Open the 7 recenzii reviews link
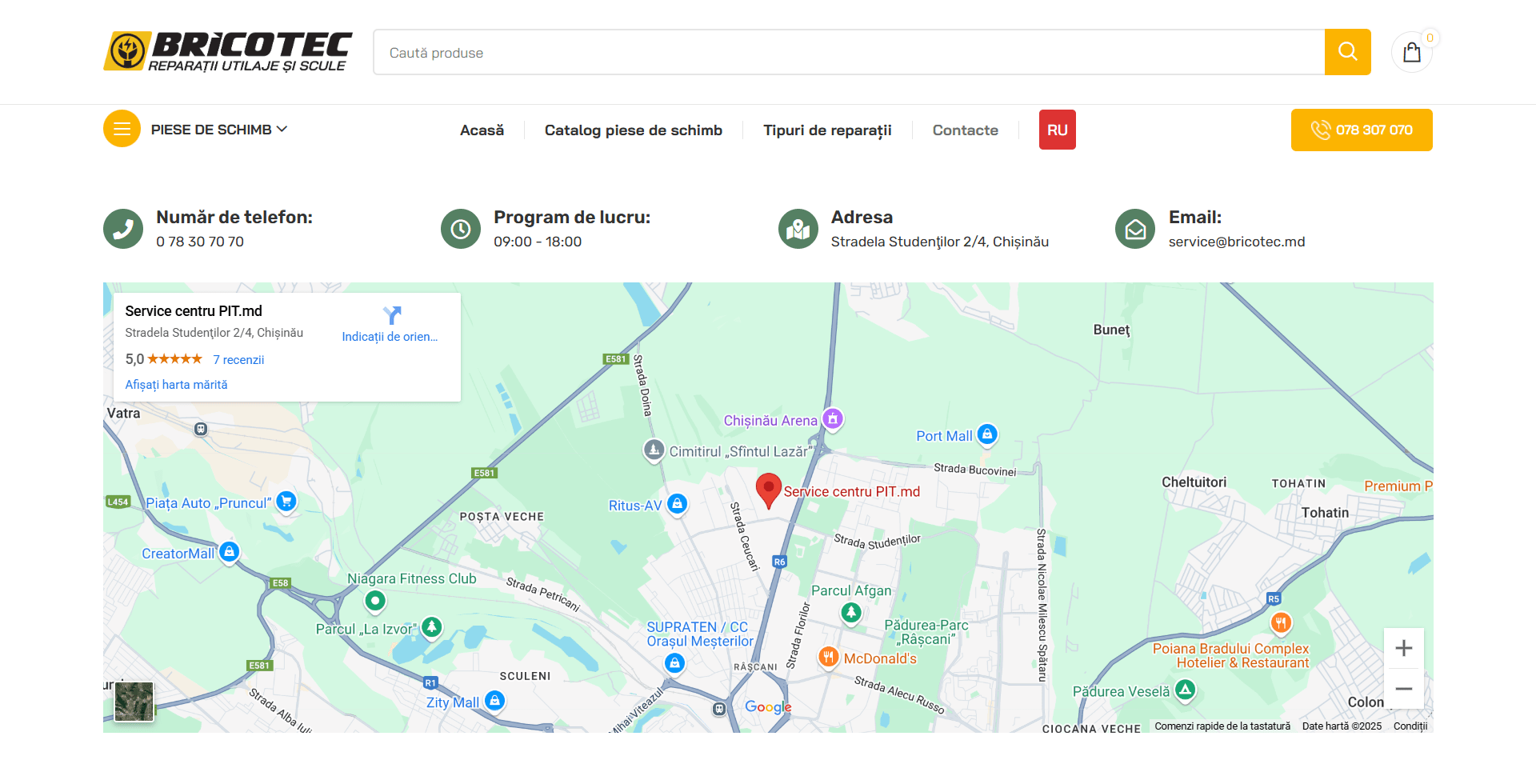 click(238, 360)
